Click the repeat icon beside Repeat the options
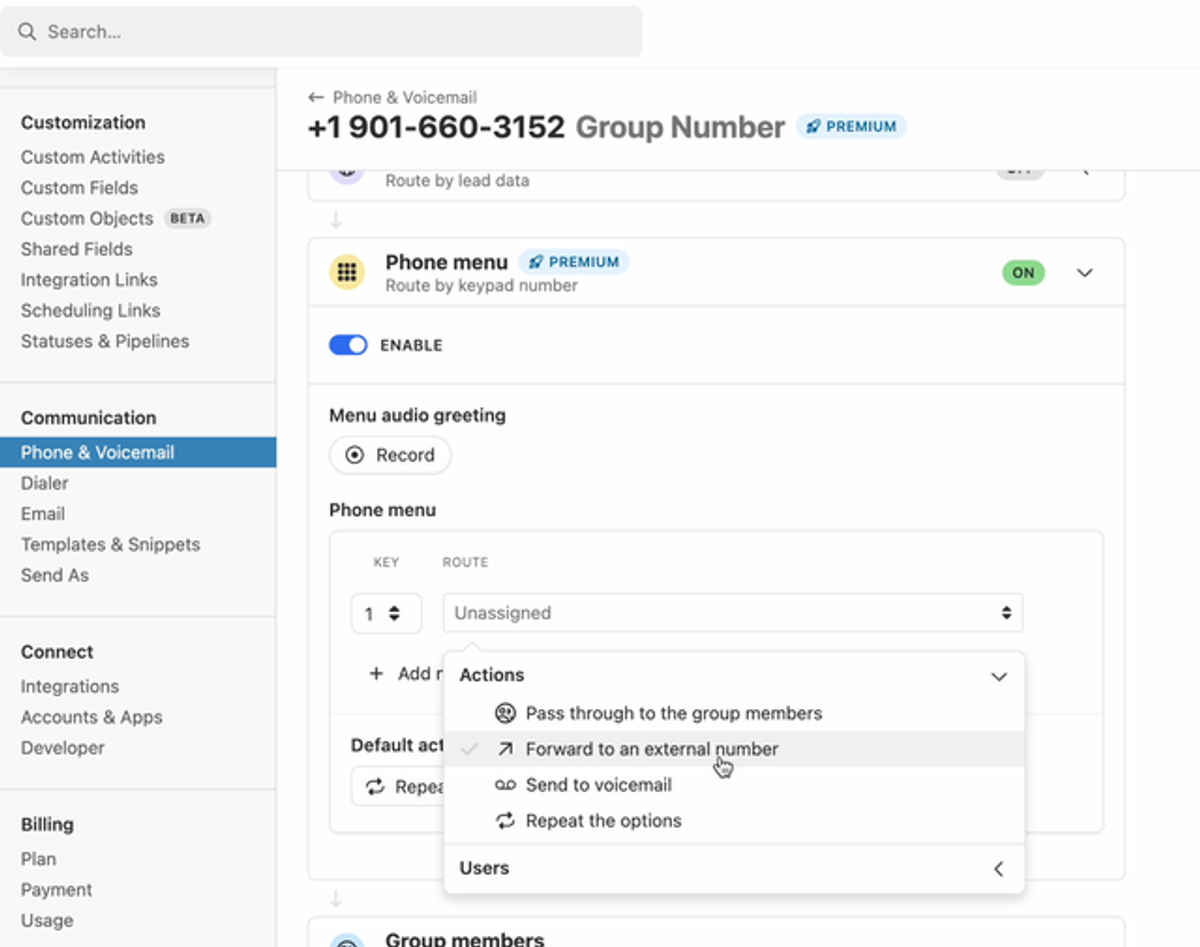 505,821
